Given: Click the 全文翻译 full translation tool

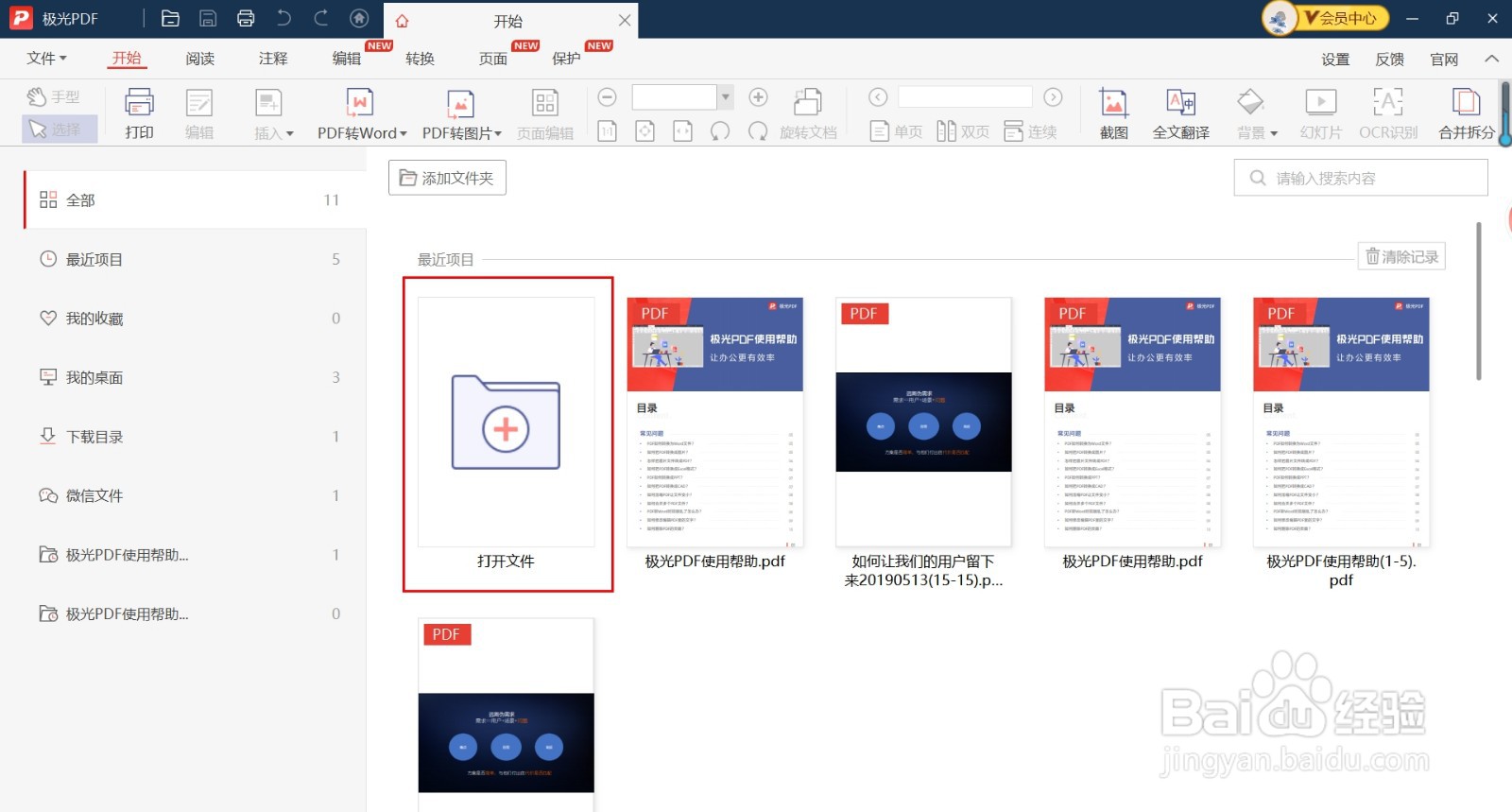Looking at the screenshot, I should (x=1181, y=113).
